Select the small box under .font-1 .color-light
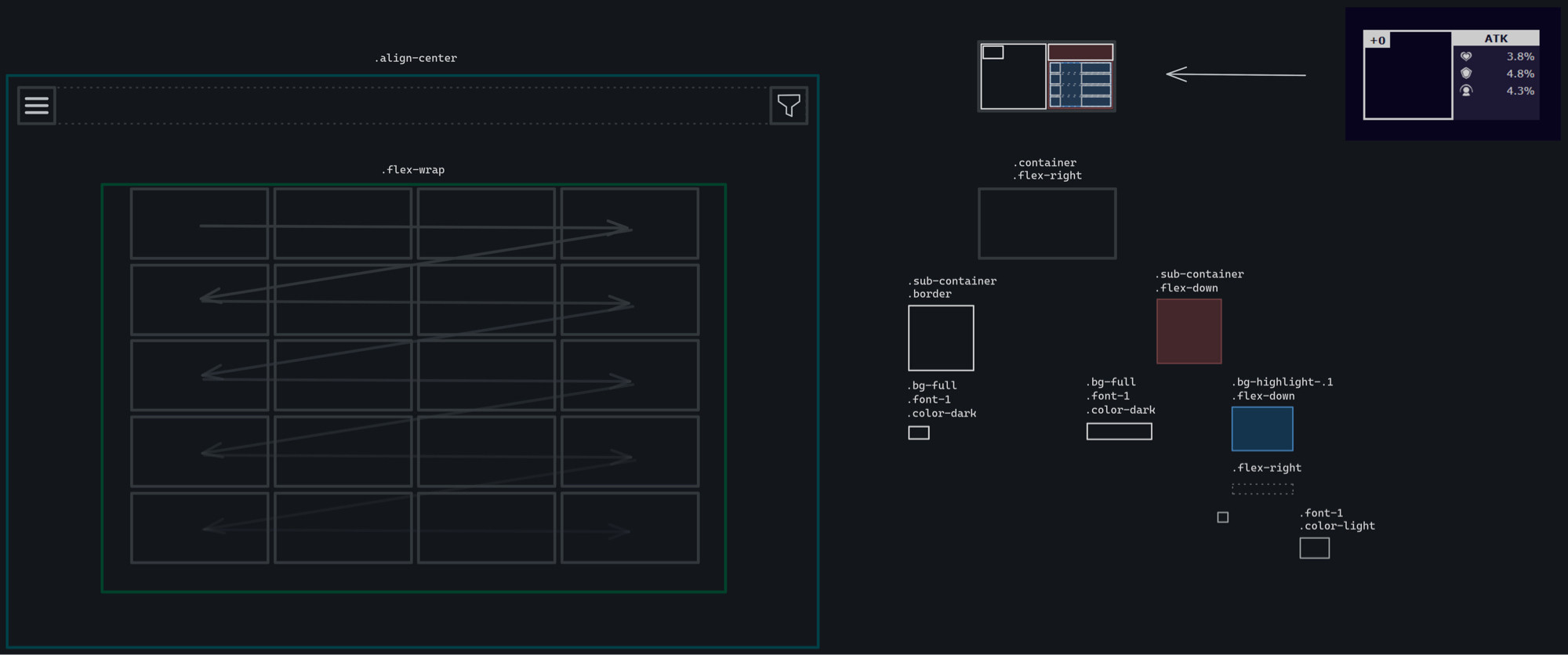 click(x=1314, y=548)
